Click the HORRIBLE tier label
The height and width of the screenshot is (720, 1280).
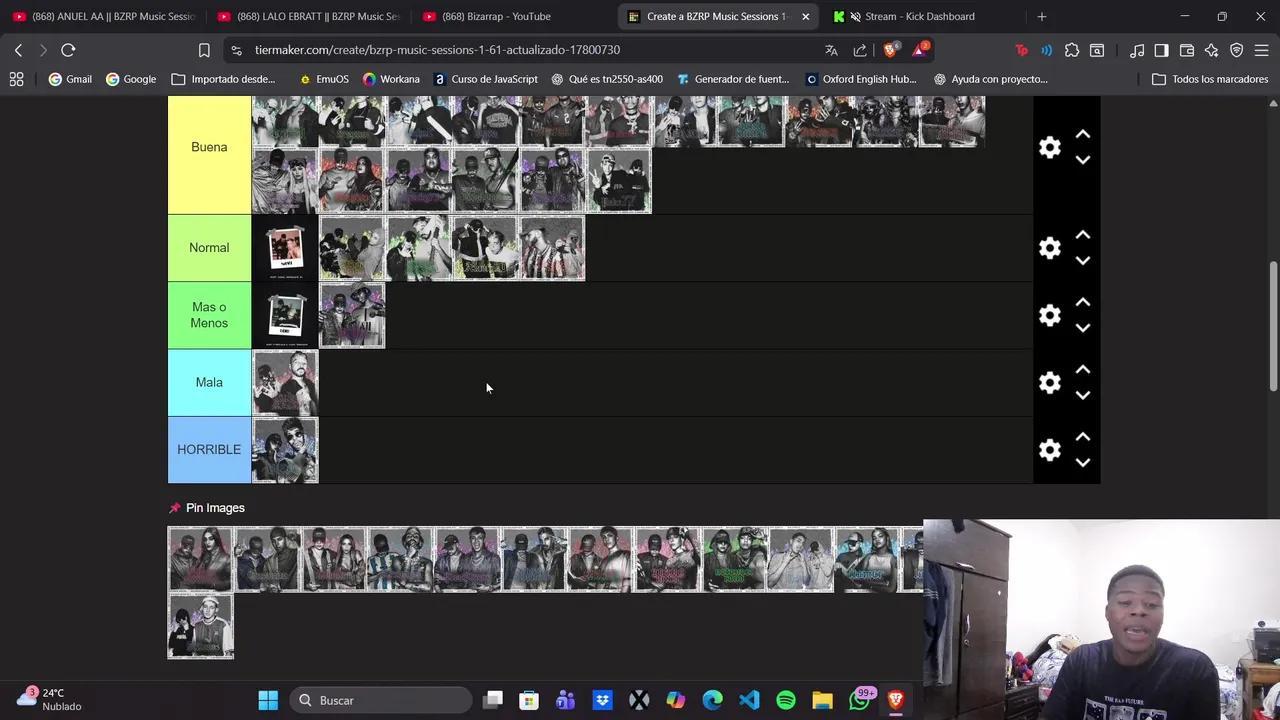209,450
